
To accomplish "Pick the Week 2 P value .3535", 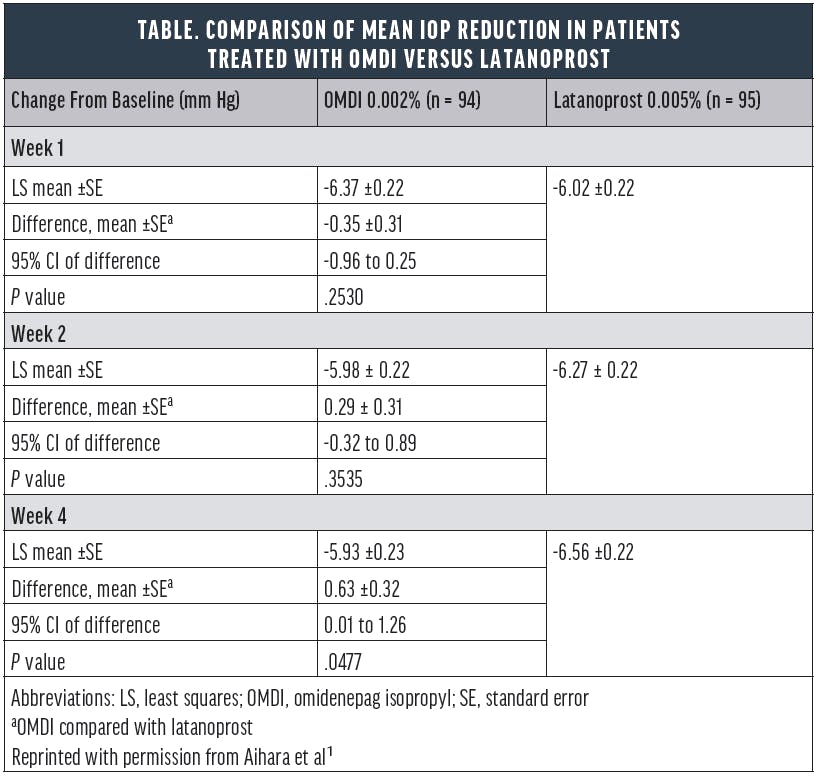I will tap(346, 477).
